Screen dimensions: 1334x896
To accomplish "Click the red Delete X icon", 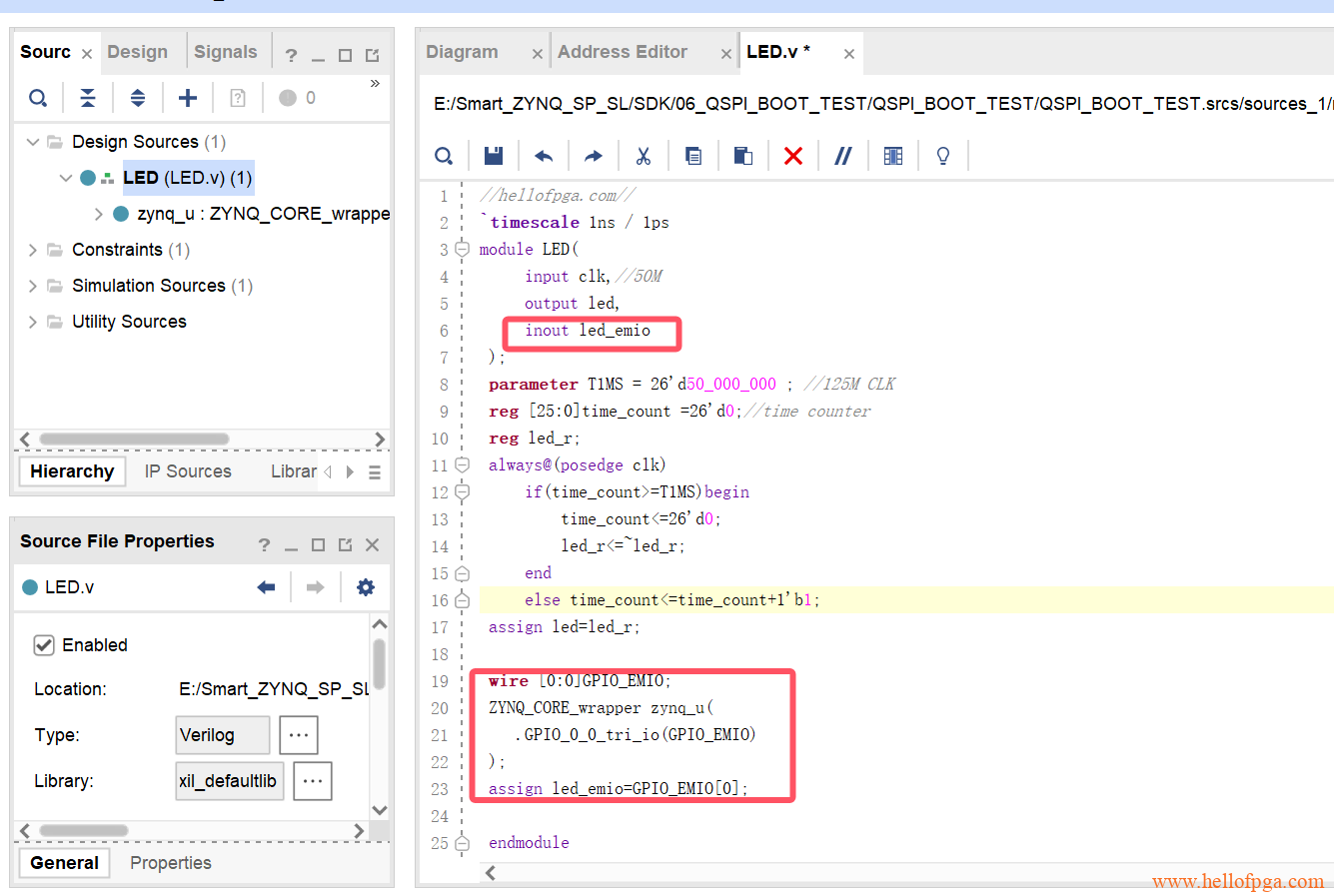I will coord(793,156).
